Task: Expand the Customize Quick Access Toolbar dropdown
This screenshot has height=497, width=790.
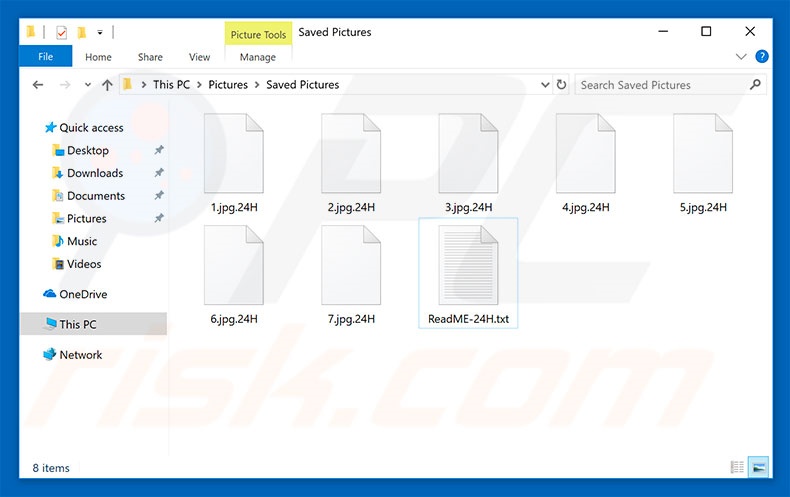Action: click(x=100, y=33)
